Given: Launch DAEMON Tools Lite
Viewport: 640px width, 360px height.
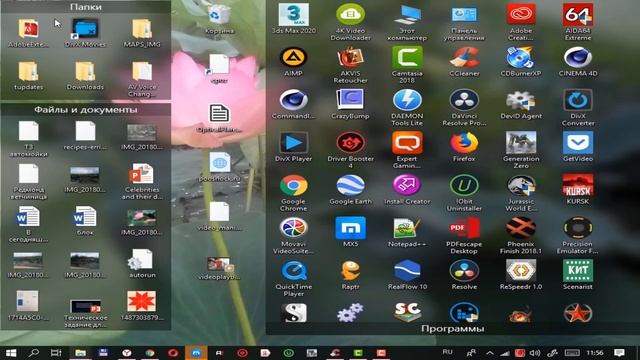Looking at the screenshot, I should click(407, 100).
